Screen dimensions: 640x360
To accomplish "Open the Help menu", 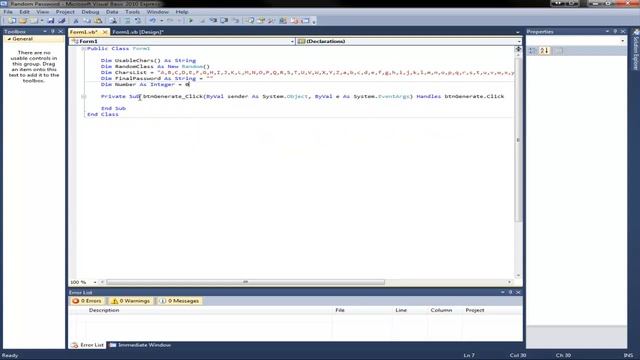I will [x=182, y=12].
